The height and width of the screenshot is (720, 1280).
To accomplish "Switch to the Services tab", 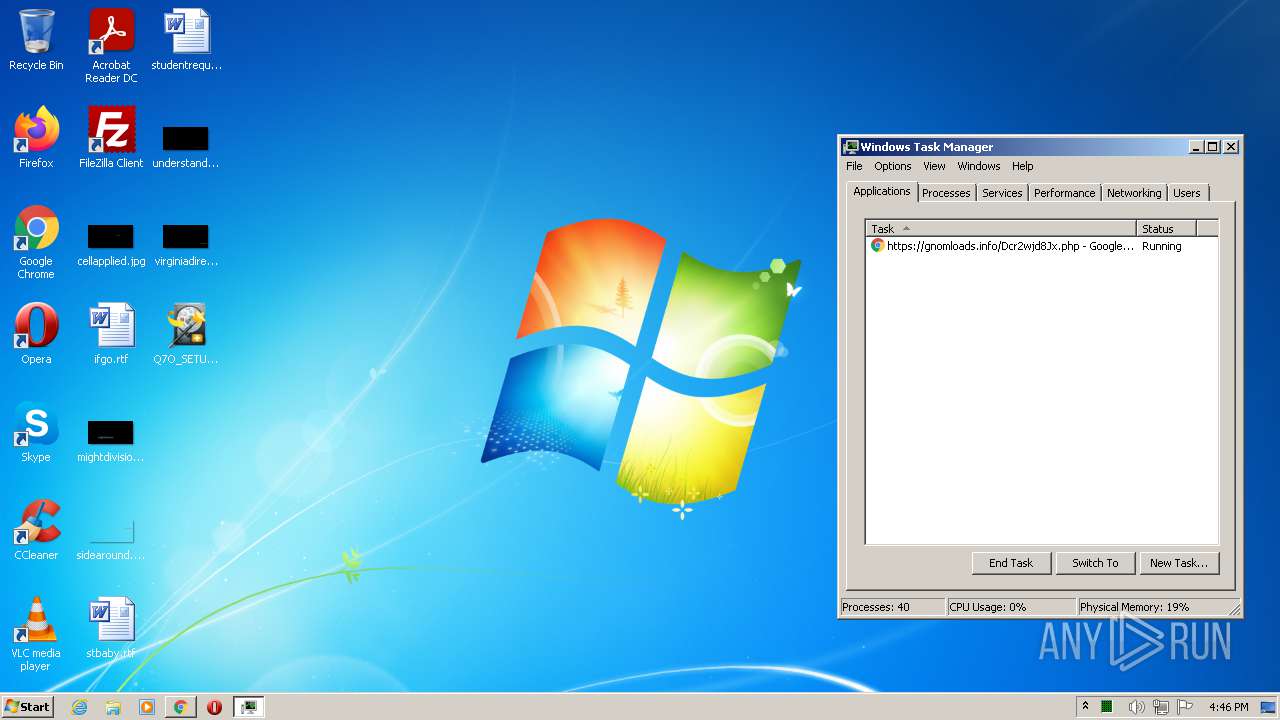I will tap(1002, 193).
